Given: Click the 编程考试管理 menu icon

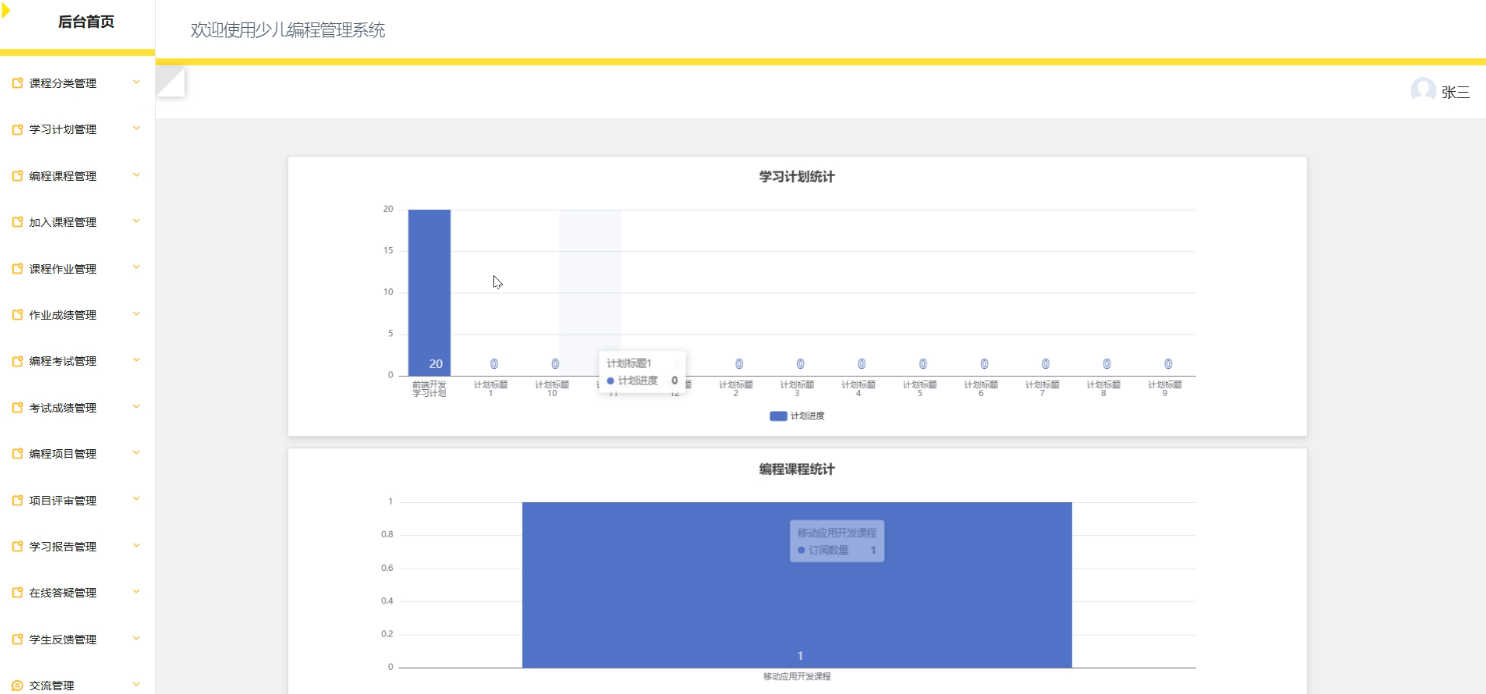Looking at the screenshot, I should point(17,361).
